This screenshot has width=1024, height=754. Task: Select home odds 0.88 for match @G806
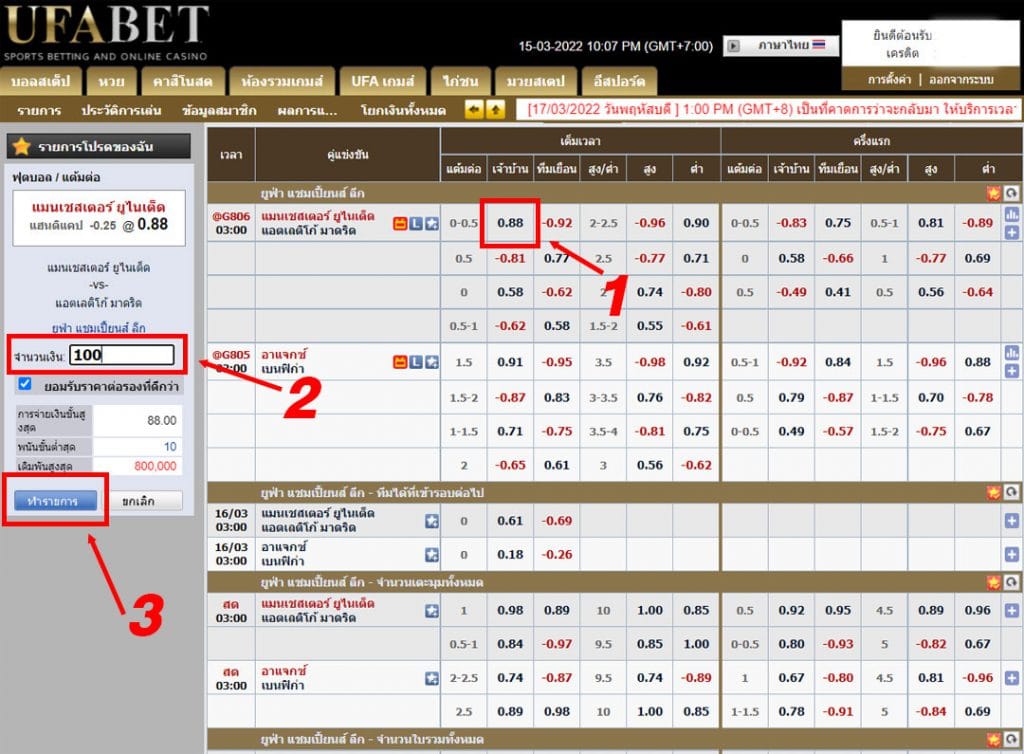(x=510, y=223)
